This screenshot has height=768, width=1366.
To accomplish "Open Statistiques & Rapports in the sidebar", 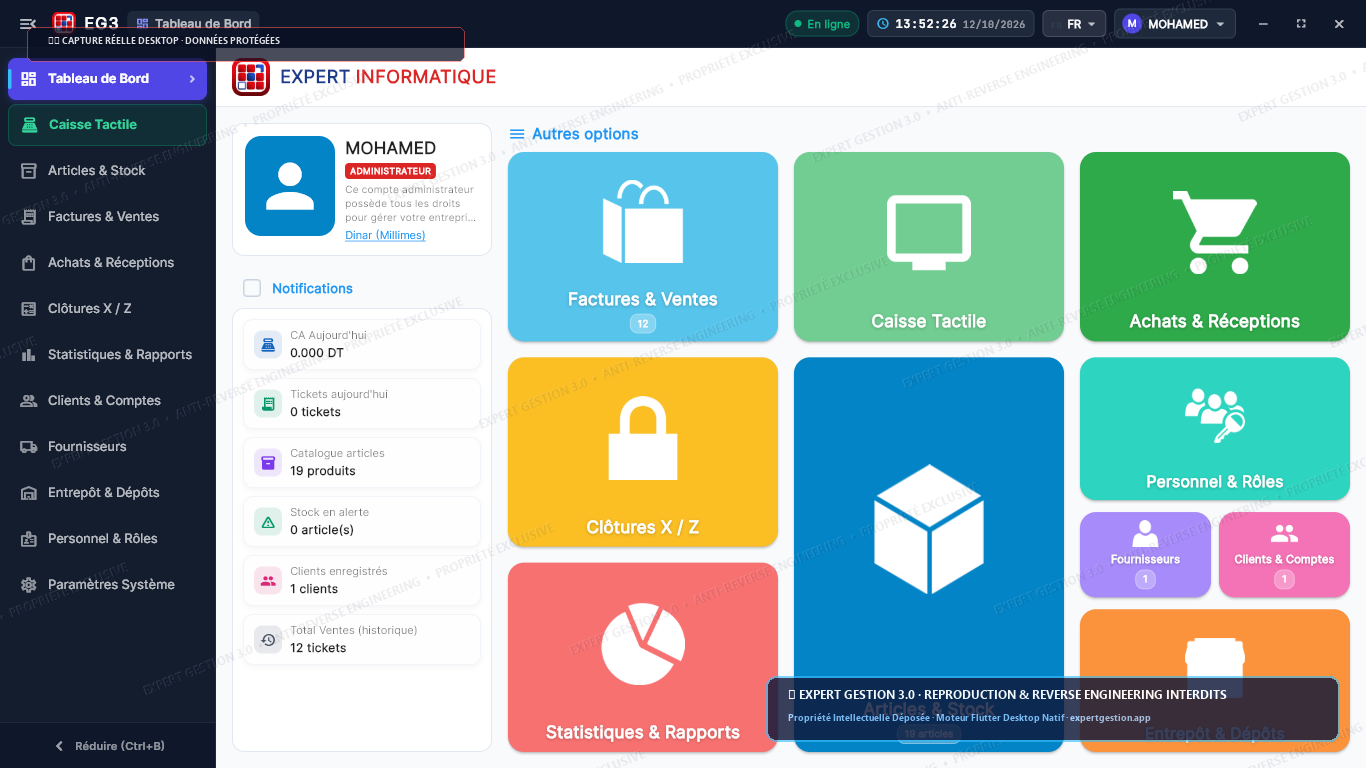I will [x=108, y=355].
